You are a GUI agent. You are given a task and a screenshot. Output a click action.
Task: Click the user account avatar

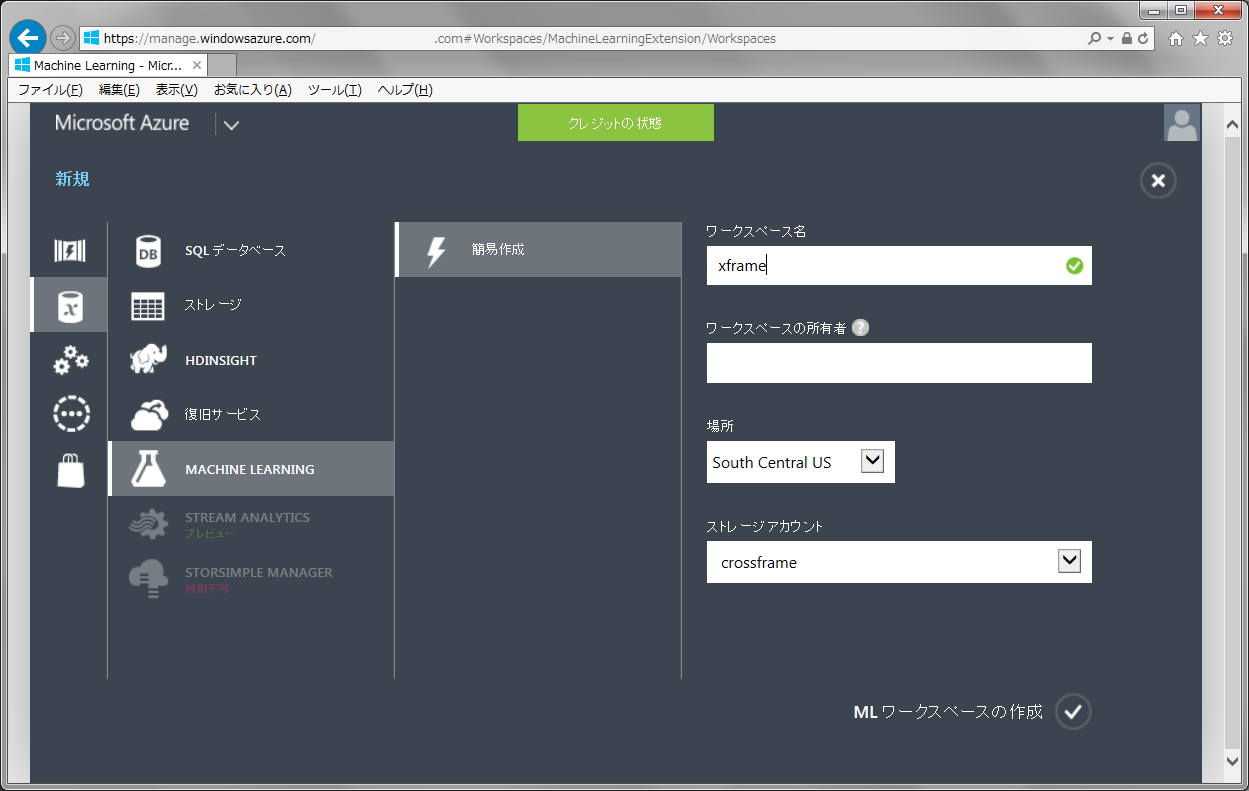coord(1181,123)
